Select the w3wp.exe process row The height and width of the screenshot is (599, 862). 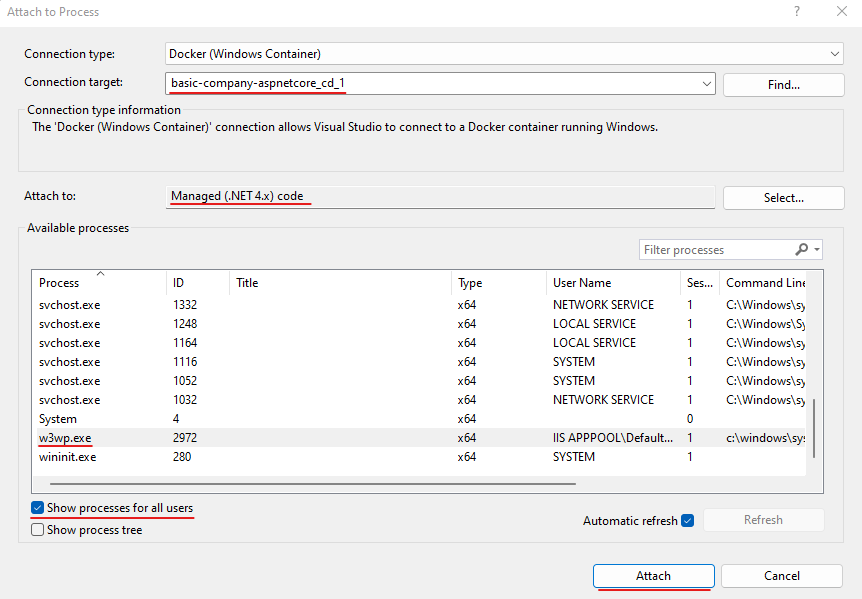click(421, 438)
